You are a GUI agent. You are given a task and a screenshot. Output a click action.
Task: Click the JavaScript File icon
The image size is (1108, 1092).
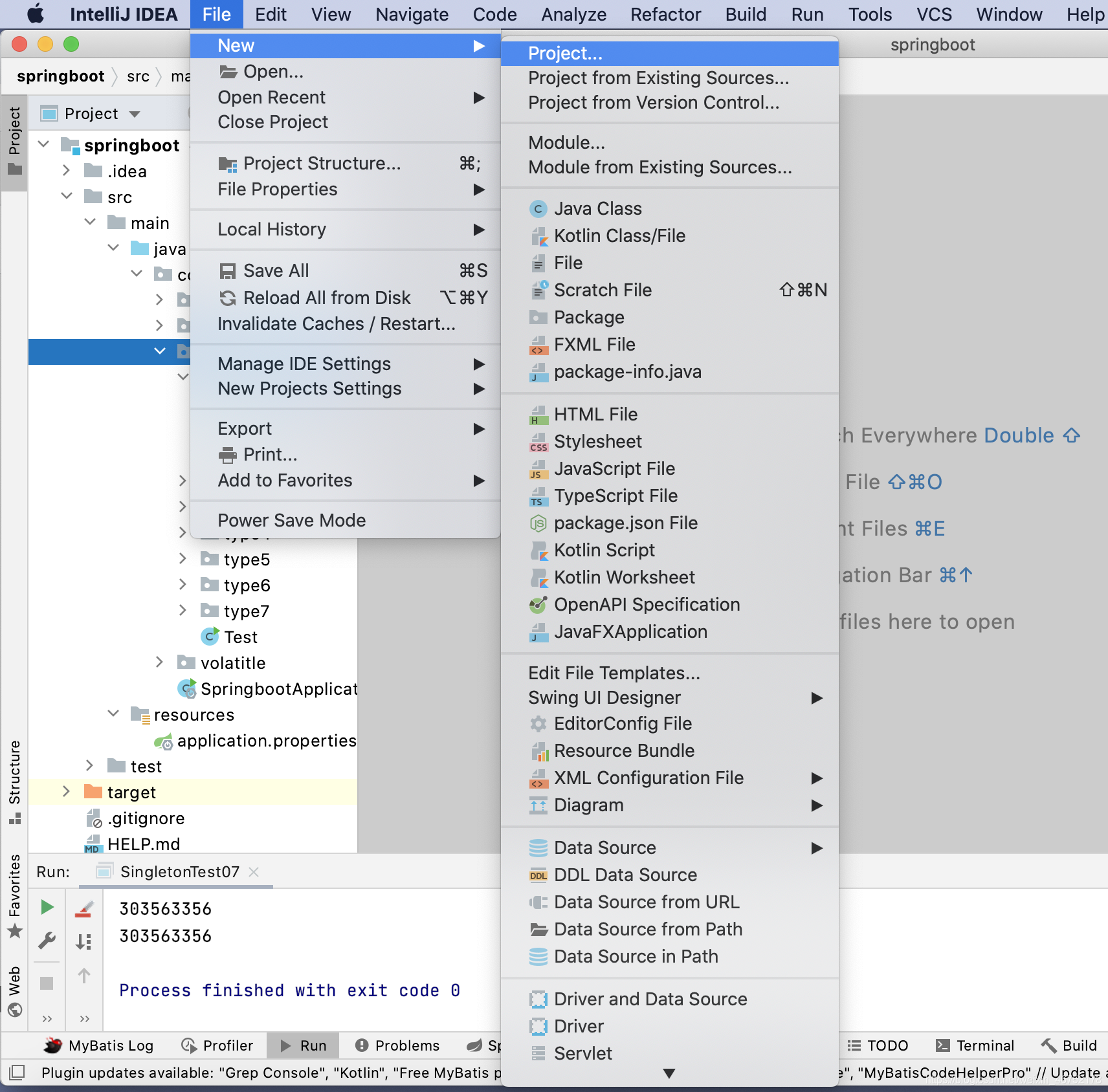[x=538, y=469]
